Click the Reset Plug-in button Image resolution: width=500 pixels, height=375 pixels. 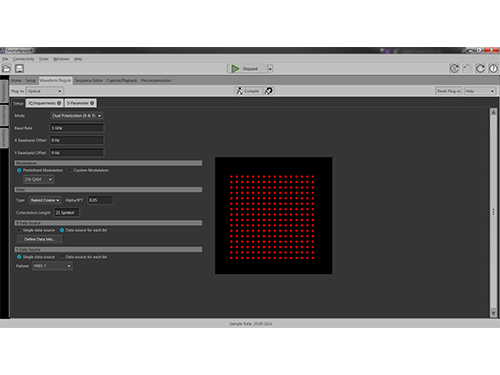pyautogui.click(x=449, y=91)
